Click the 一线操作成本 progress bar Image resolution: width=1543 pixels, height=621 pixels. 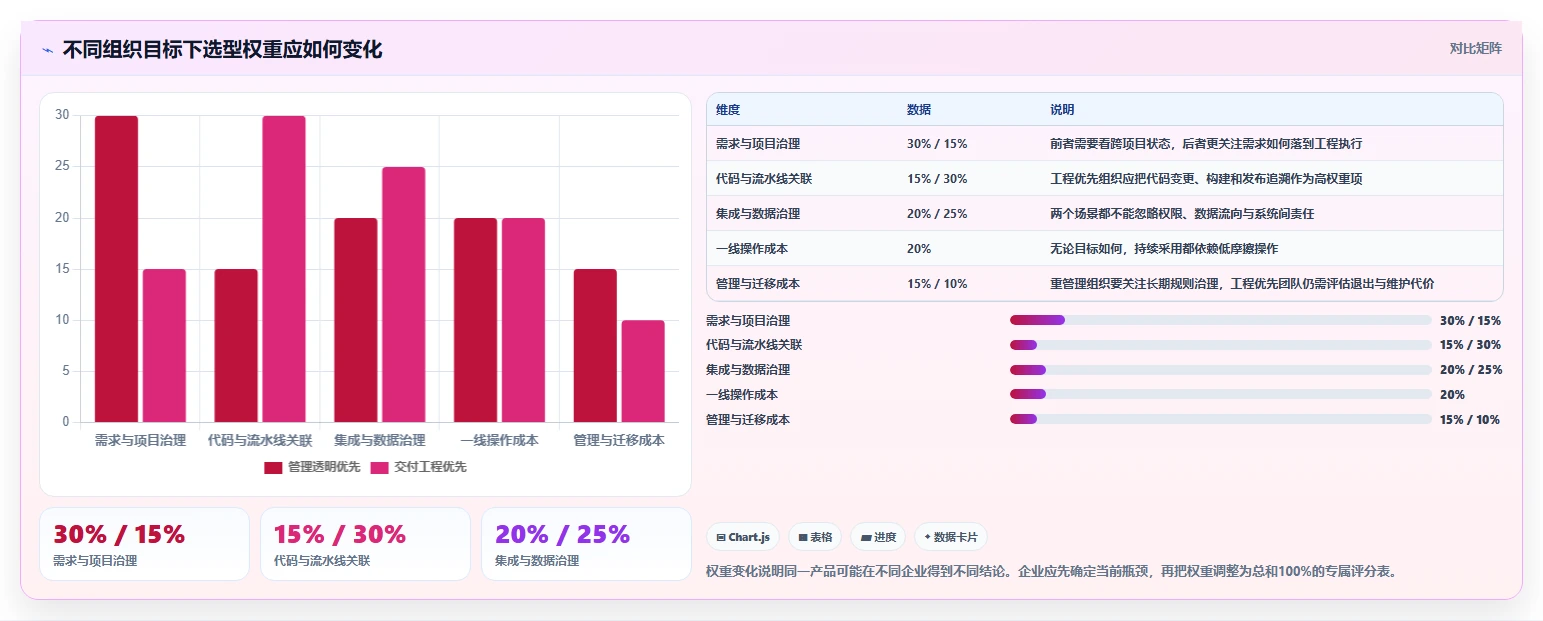(1220, 394)
